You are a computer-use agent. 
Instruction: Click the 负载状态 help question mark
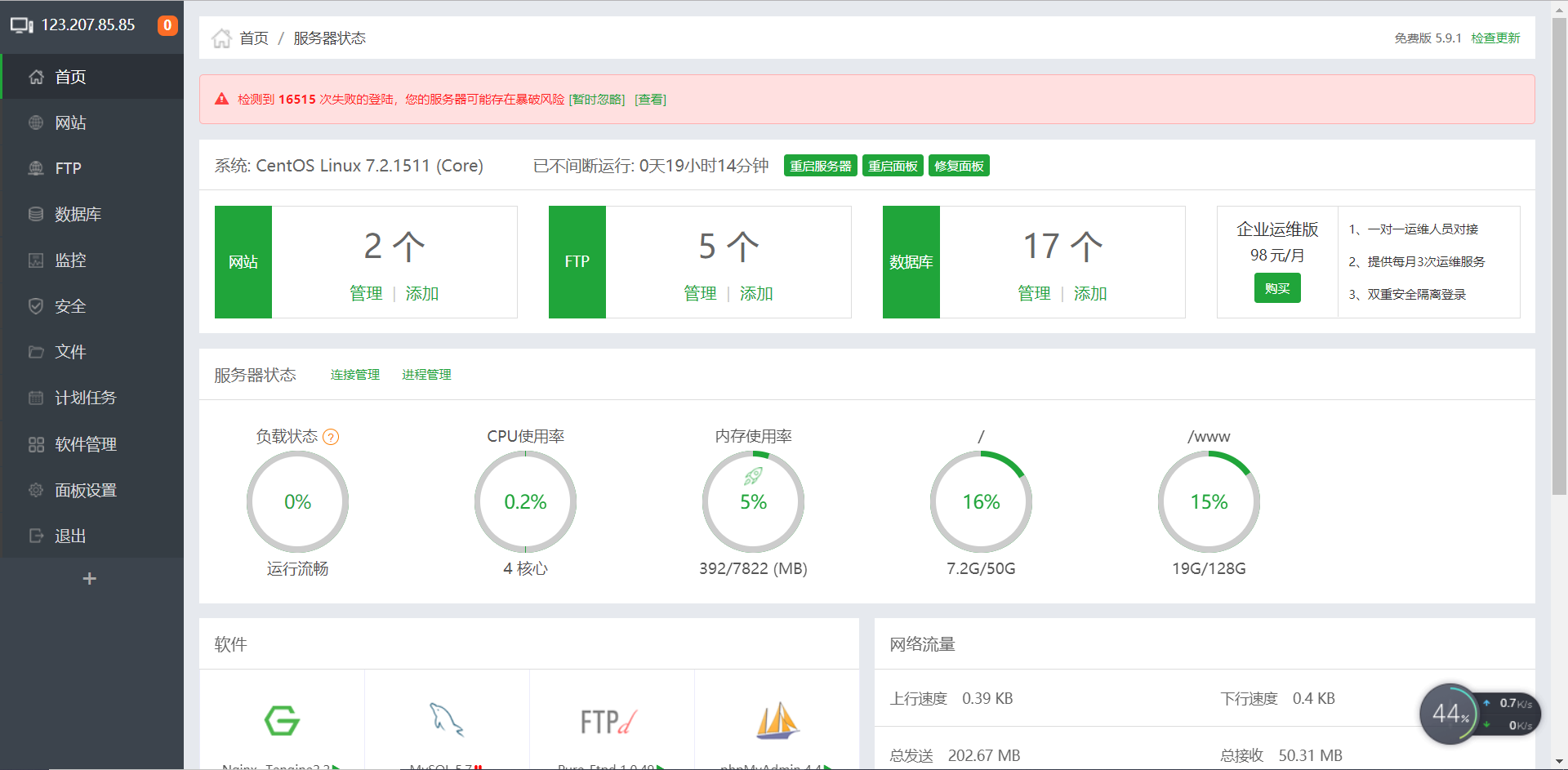[x=330, y=438]
